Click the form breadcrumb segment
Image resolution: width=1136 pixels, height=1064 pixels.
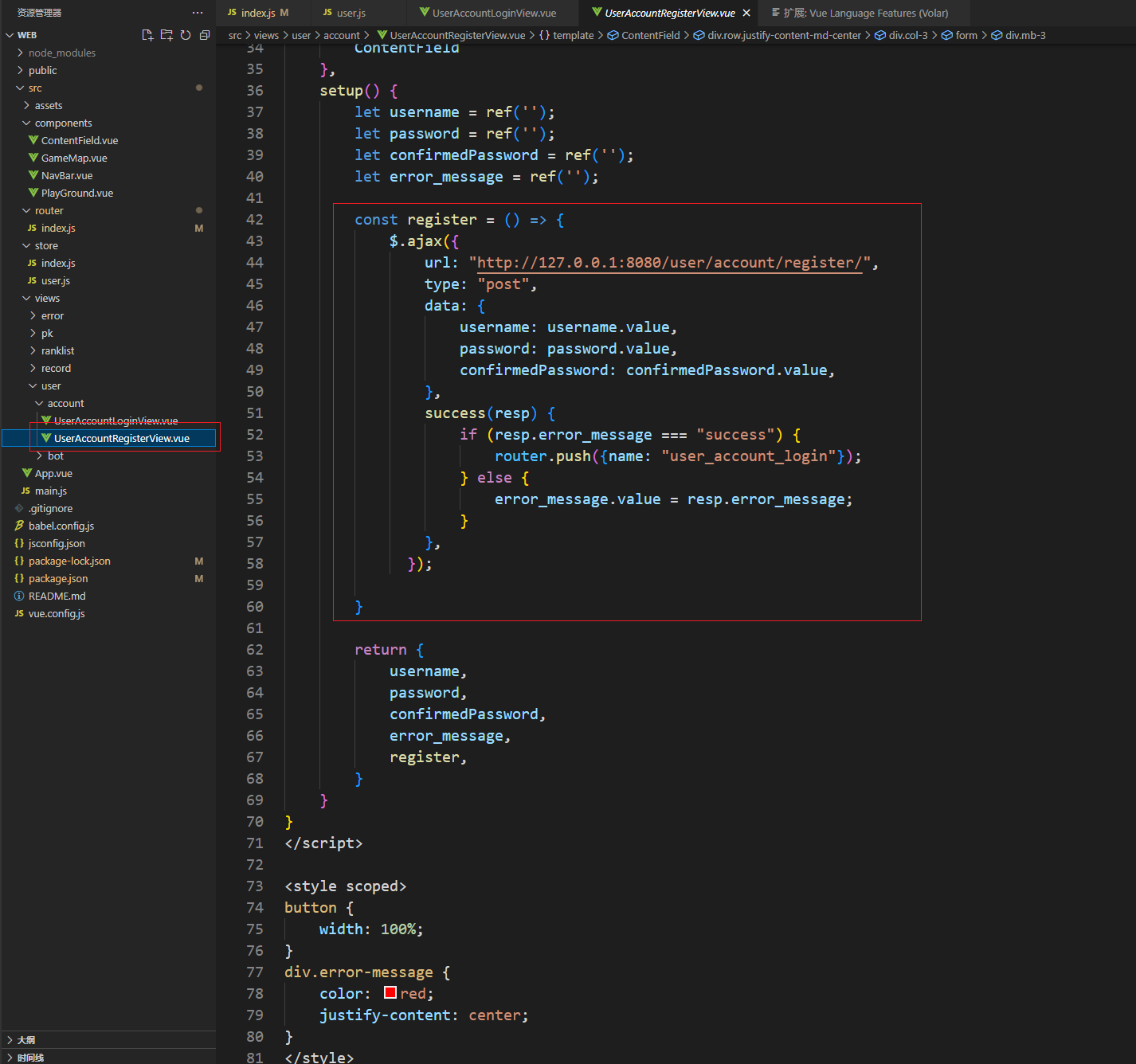[x=966, y=35]
